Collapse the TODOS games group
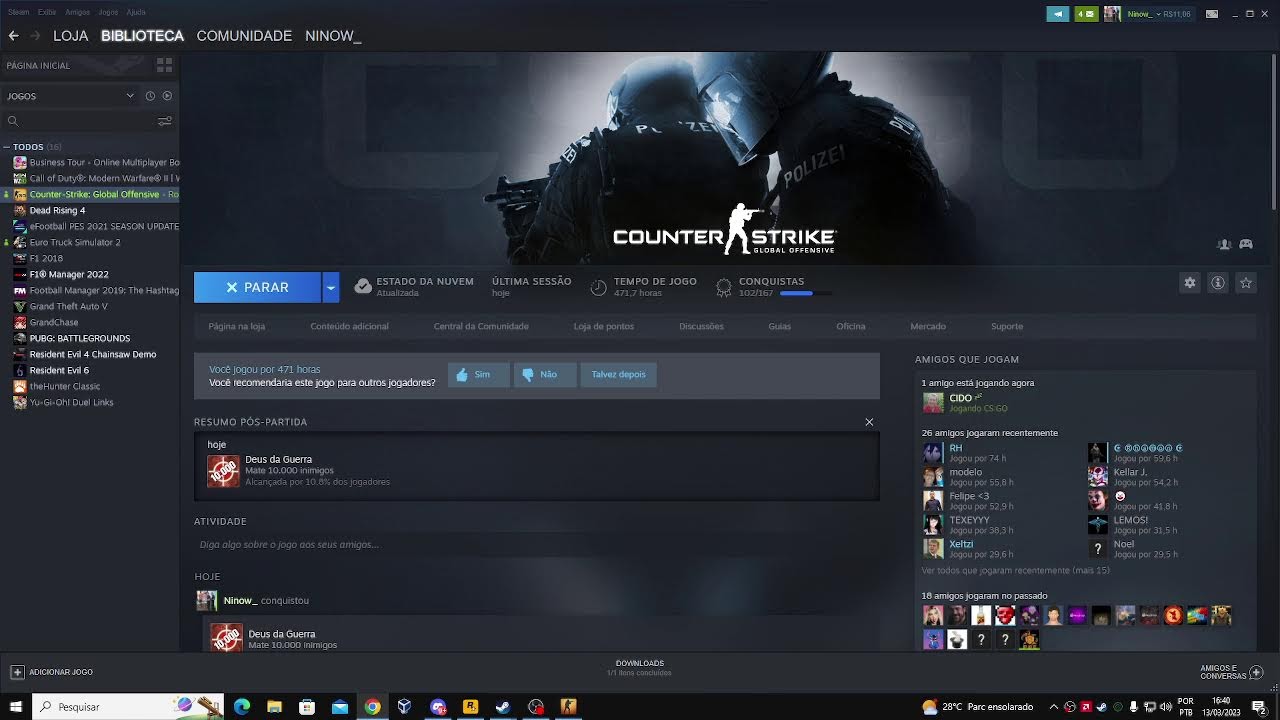The image size is (1280, 720). click(x=6, y=147)
